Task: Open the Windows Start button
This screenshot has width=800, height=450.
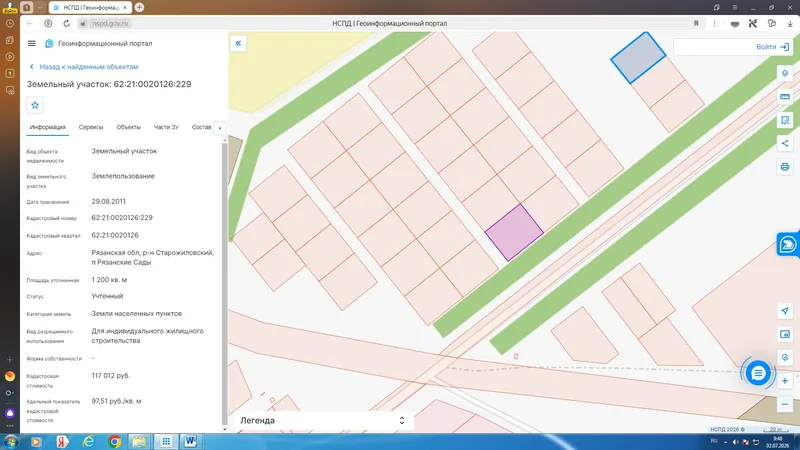Action: click(x=10, y=441)
